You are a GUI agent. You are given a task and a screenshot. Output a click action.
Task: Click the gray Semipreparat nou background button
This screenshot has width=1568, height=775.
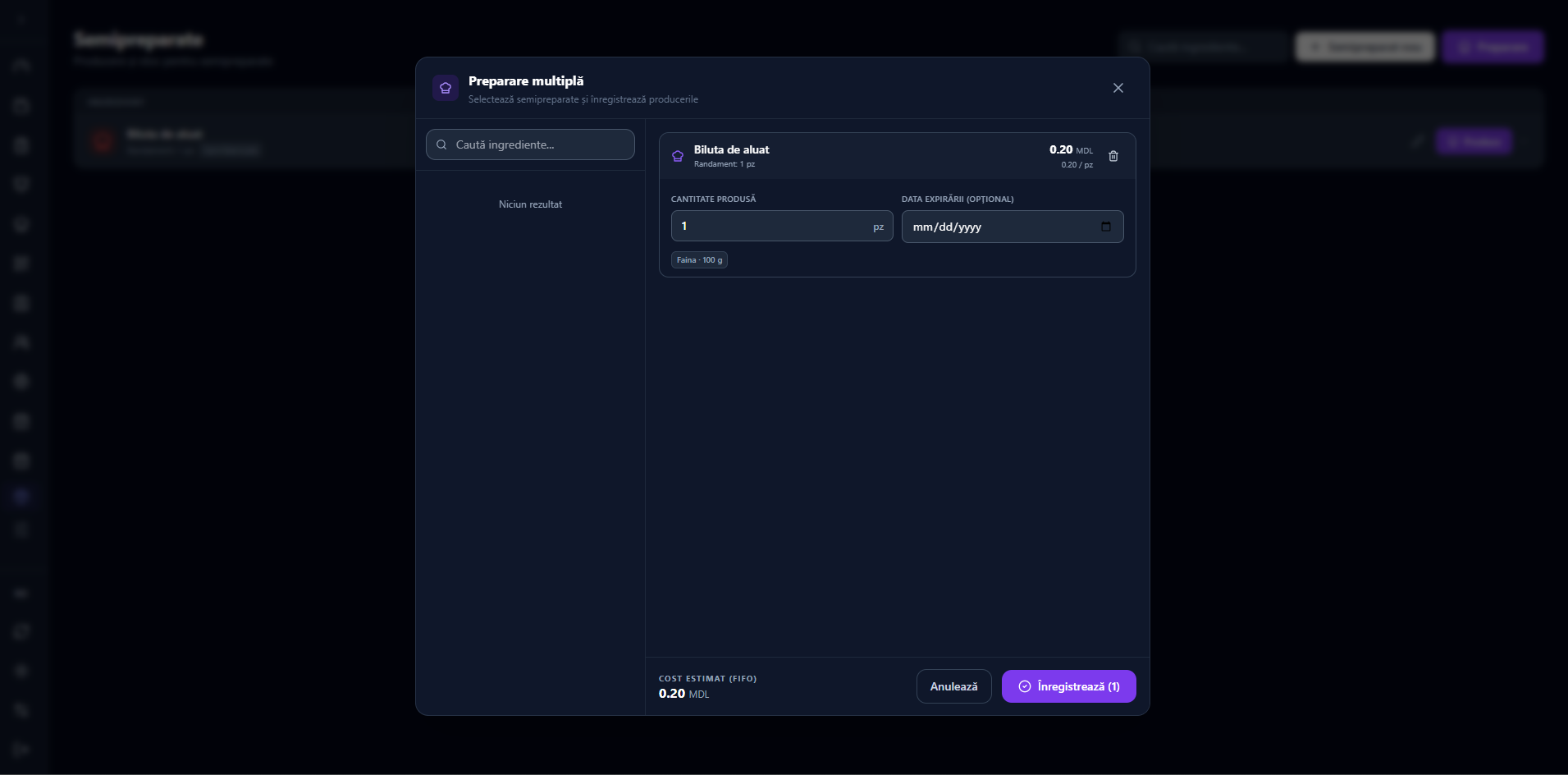(x=1365, y=47)
